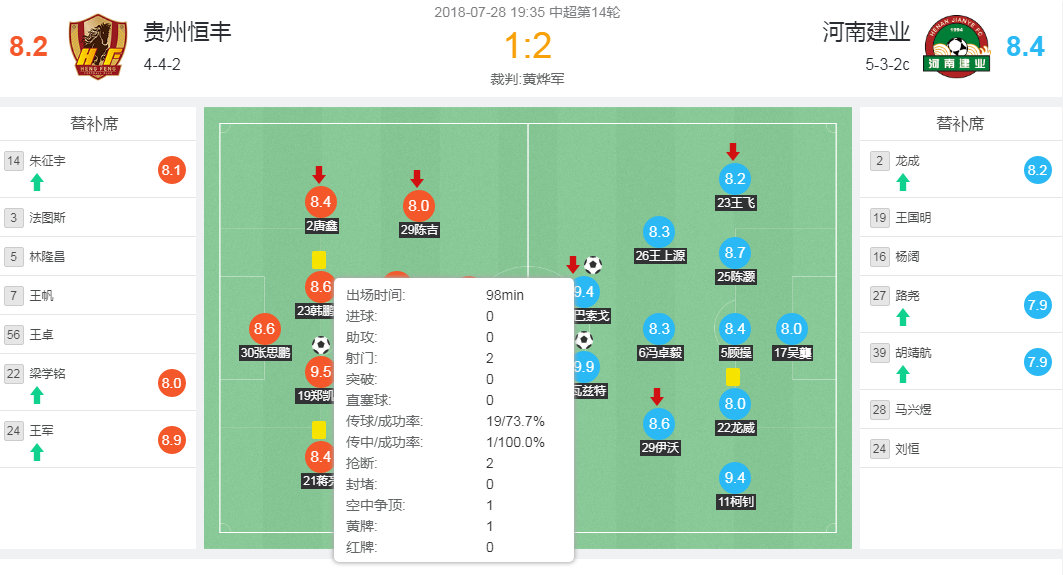Click red substitution arrow above 王飞
1063x575 pixels.
pos(733,151)
